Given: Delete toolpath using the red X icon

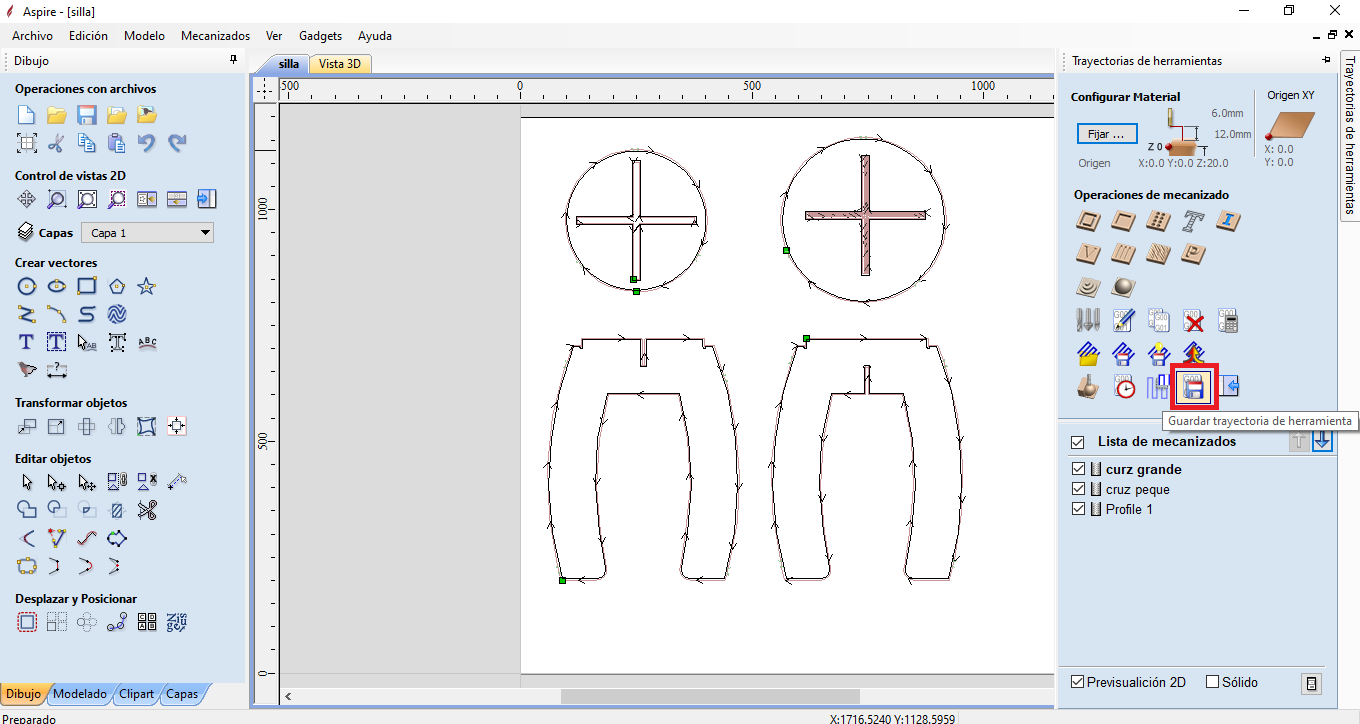Looking at the screenshot, I should [1193, 321].
